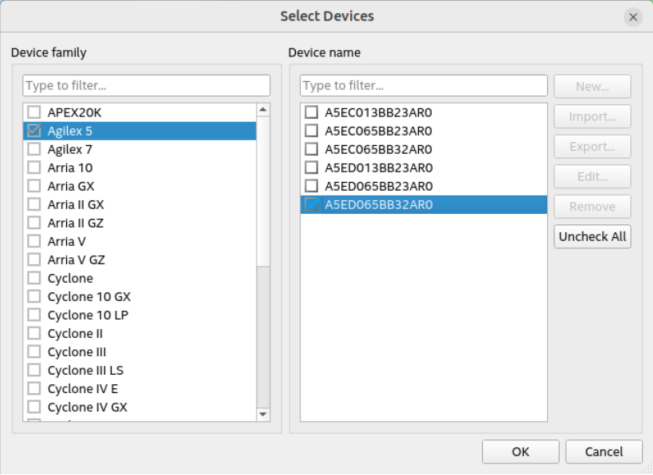Viewport: 653px width, 475px height.
Task: Cancel the device selection dialog
Action: coord(604,451)
